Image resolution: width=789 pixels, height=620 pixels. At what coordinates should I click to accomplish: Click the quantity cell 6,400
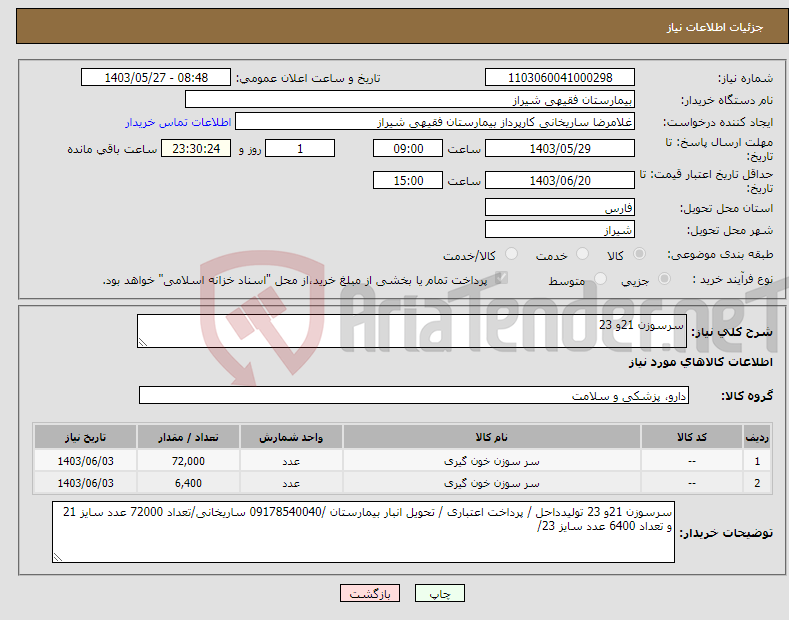188,483
